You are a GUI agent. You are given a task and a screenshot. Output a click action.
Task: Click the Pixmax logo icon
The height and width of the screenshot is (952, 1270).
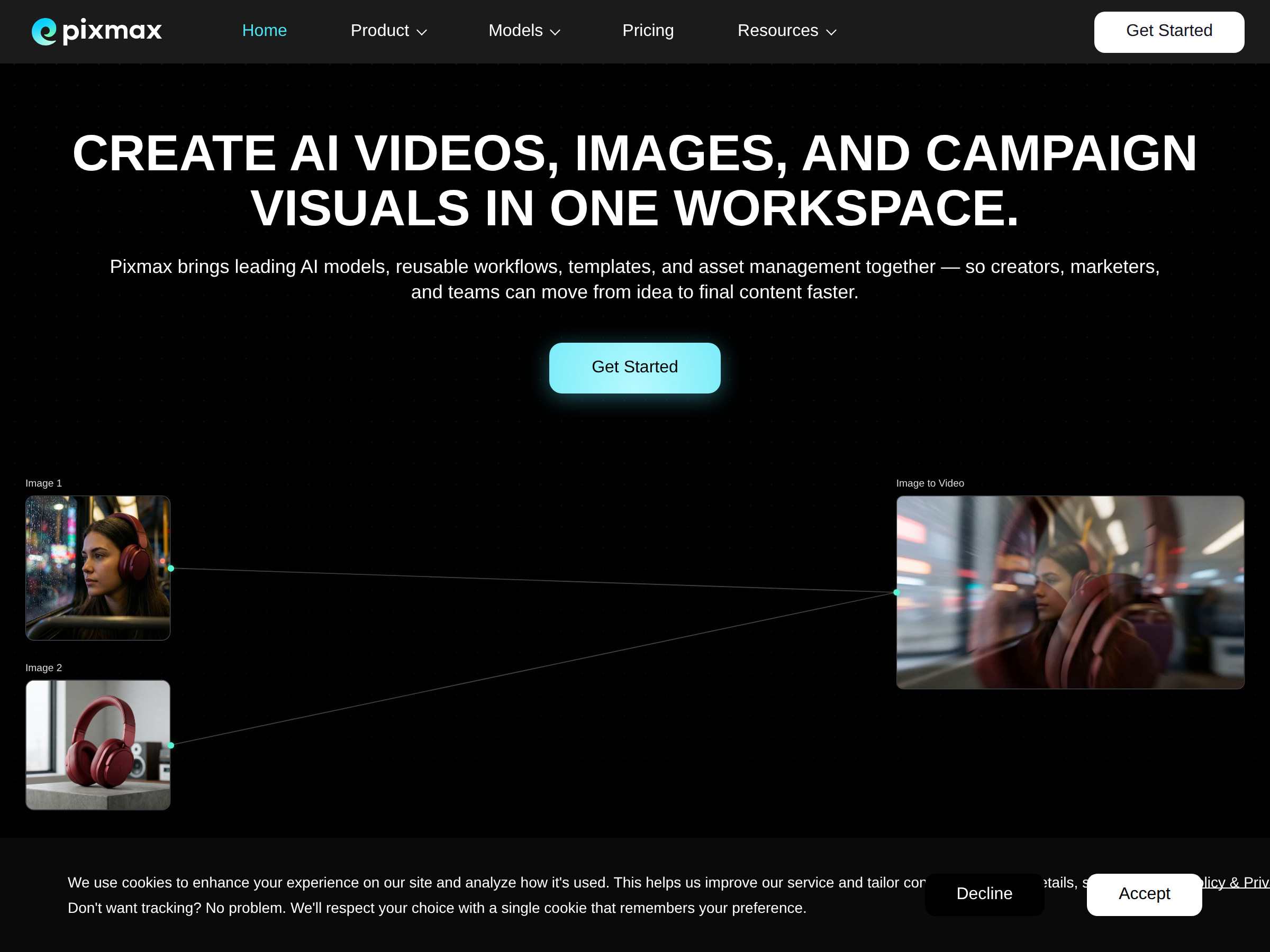point(44,31)
